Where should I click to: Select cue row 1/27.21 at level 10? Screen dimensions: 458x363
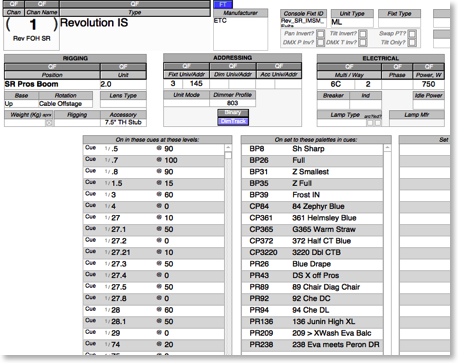click(154, 252)
